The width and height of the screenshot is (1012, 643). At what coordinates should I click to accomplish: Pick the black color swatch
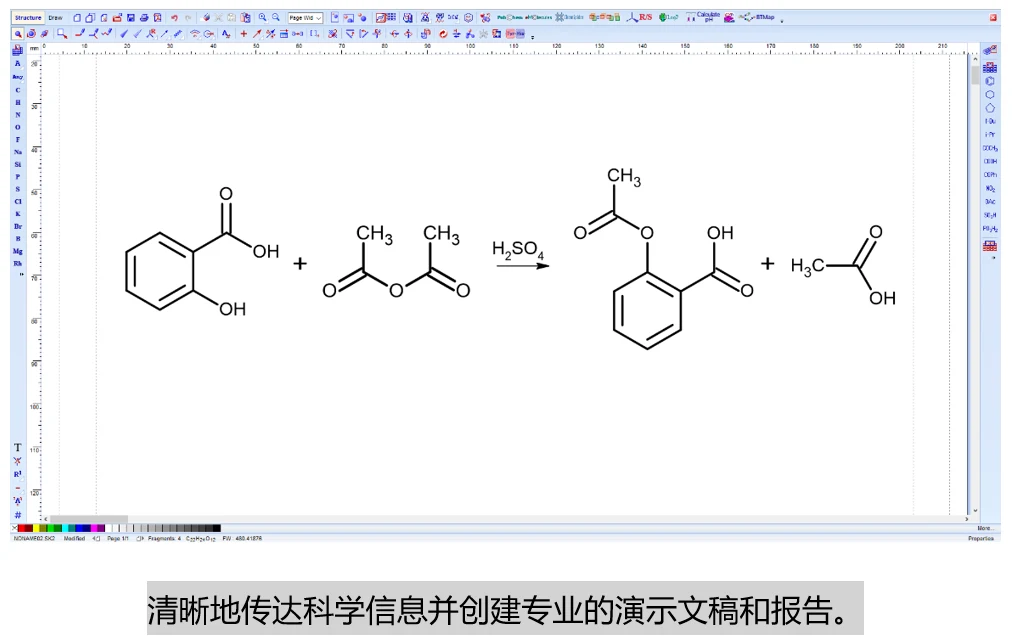(x=217, y=528)
